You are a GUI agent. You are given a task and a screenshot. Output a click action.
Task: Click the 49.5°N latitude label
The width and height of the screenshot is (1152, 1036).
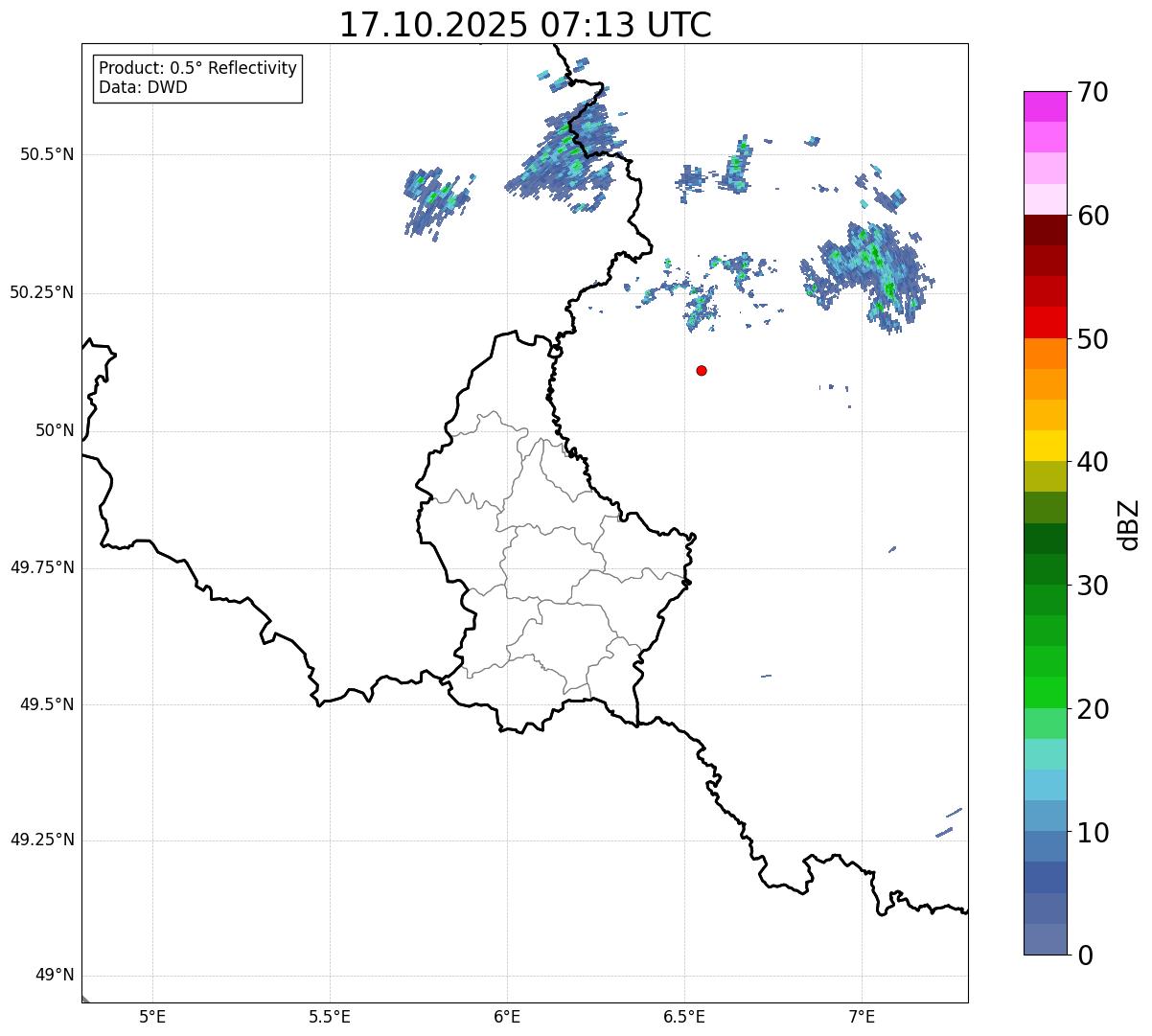(48, 704)
